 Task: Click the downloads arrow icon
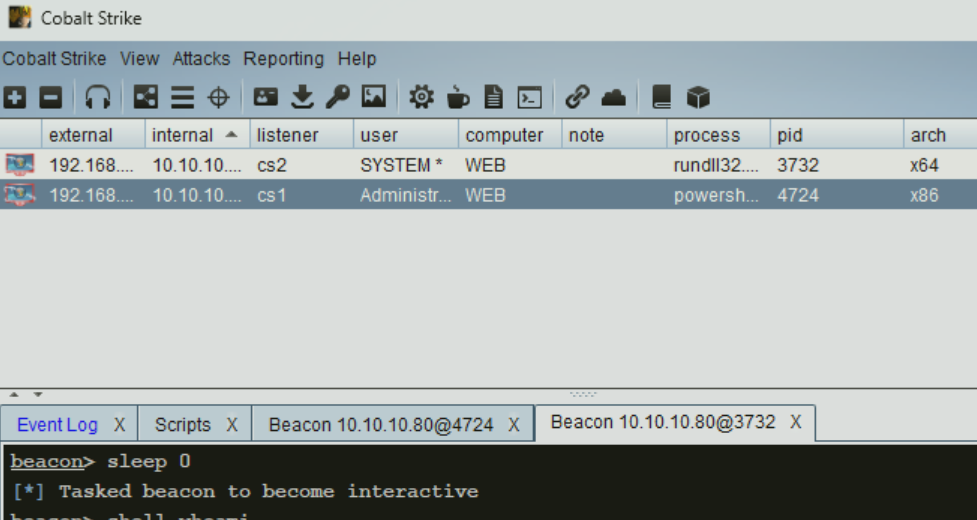[302, 97]
